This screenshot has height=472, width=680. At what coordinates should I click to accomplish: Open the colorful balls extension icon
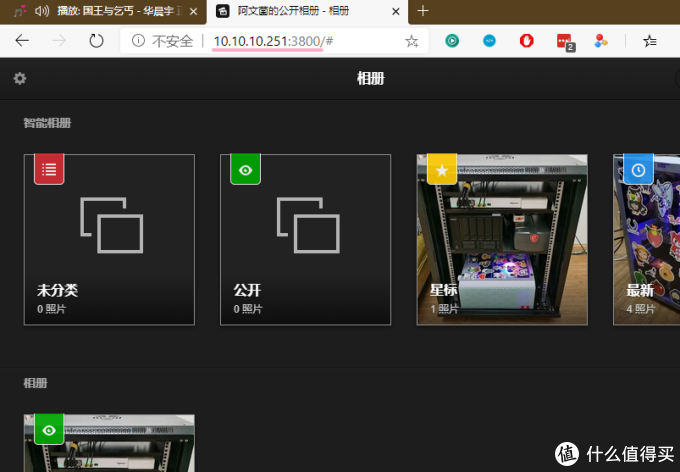[601, 41]
